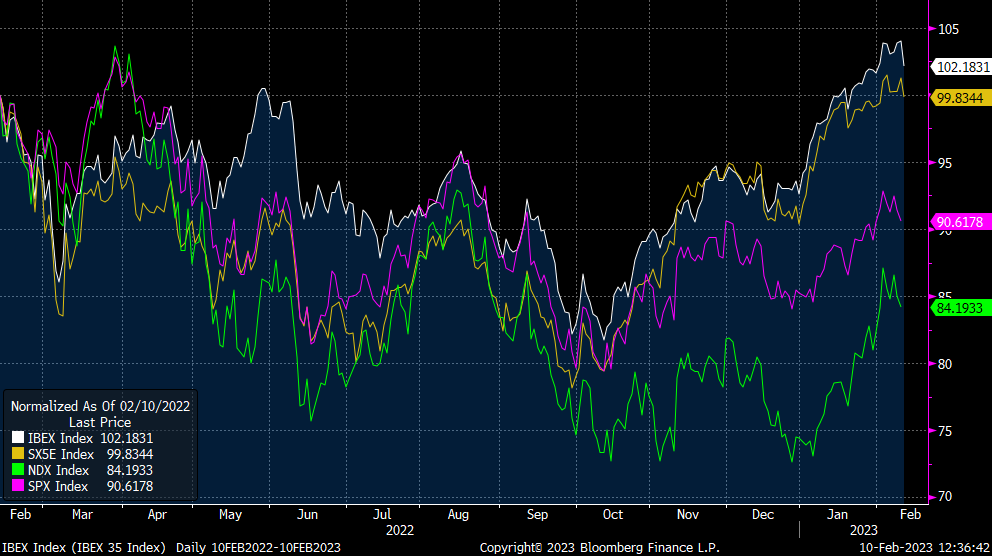This screenshot has height=556, width=992.
Task: Click the magenta 90.6178 price tag on axis
Action: (960, 221)
